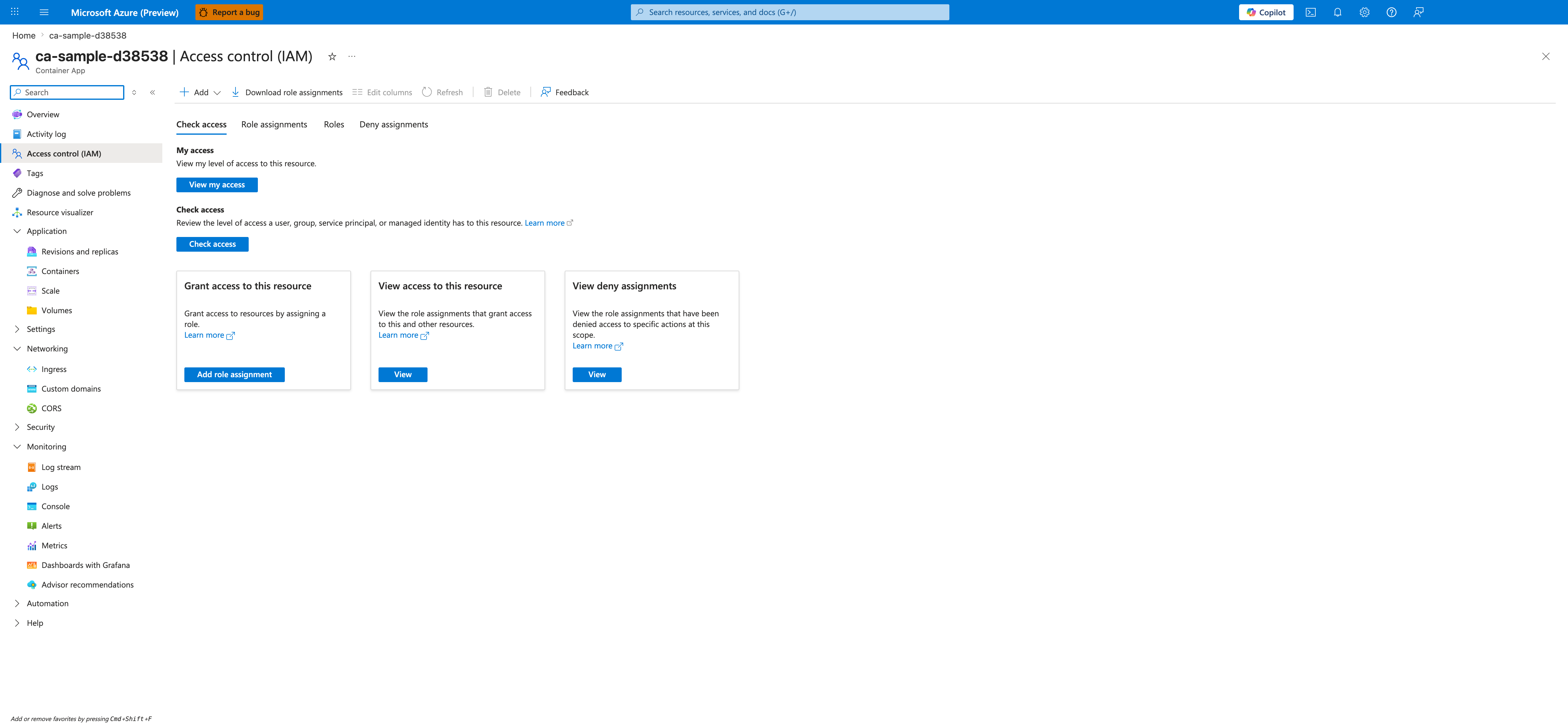The image size is (1568, 725).
Task: Open the Add dropdown in toolbar
Action: [200, 92]
